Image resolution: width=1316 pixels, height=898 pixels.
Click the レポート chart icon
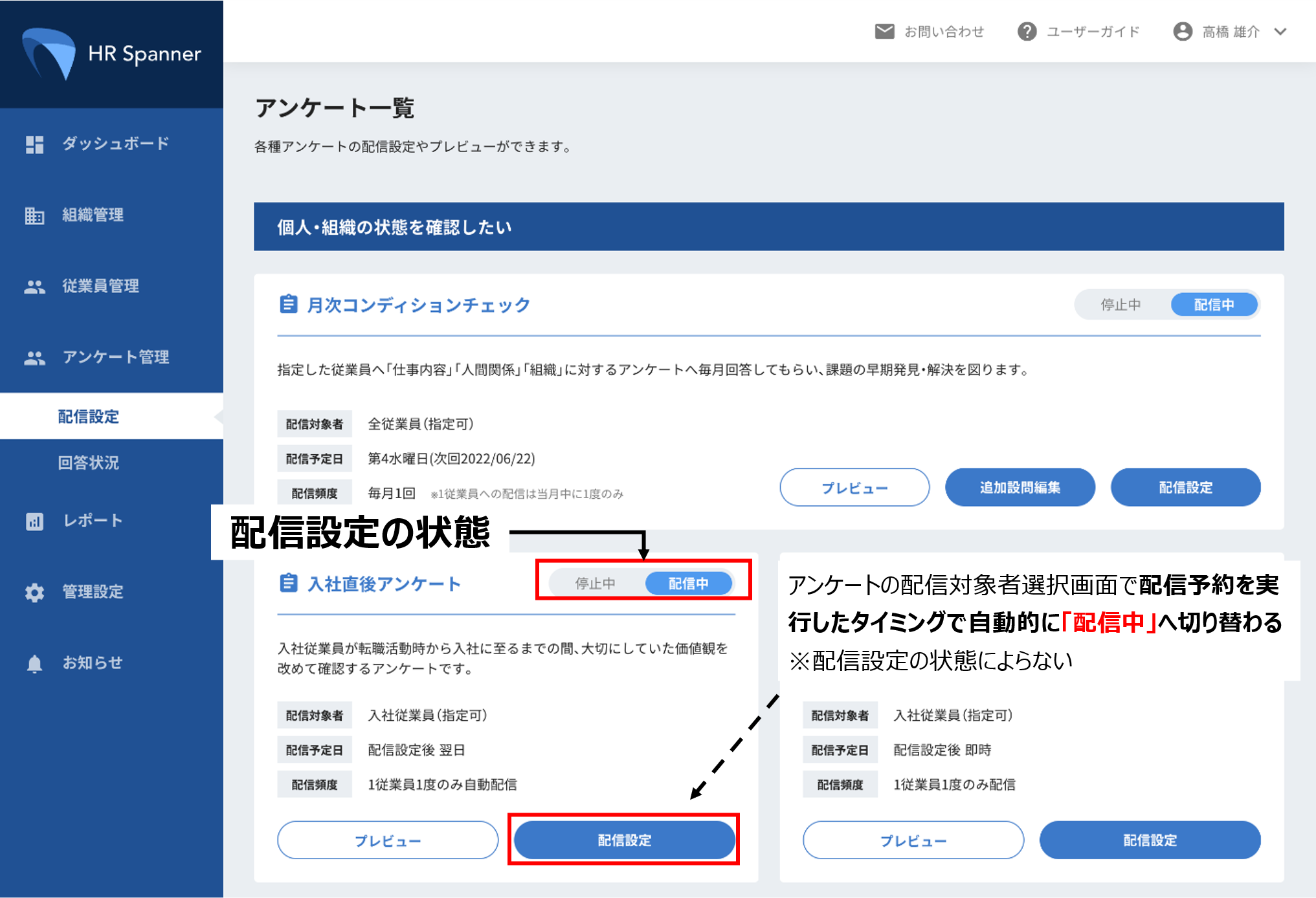click(x=34, y=521)
